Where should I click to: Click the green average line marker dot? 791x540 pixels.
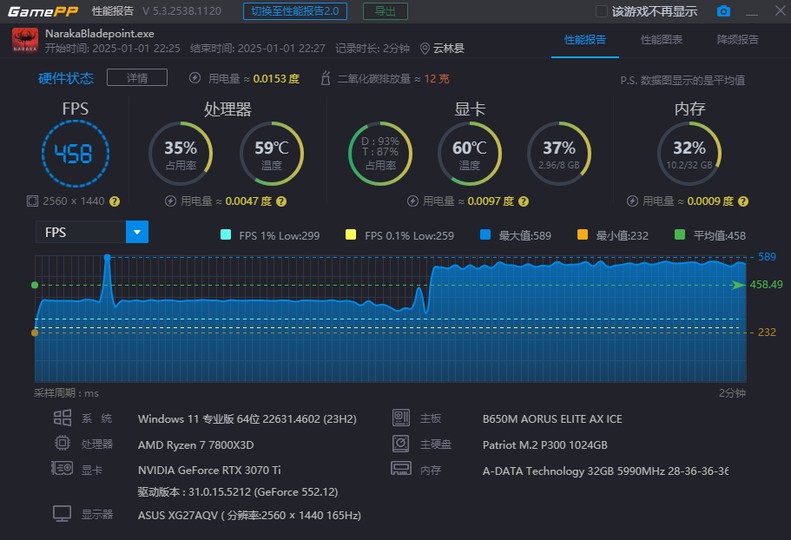[x=34, y=285]
